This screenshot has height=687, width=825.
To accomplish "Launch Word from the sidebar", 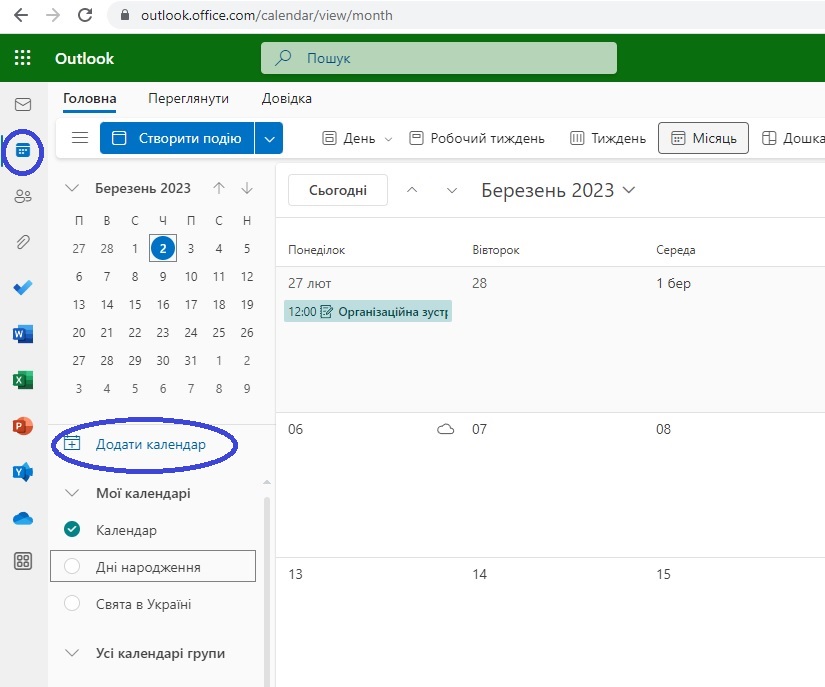I will 23,334.
